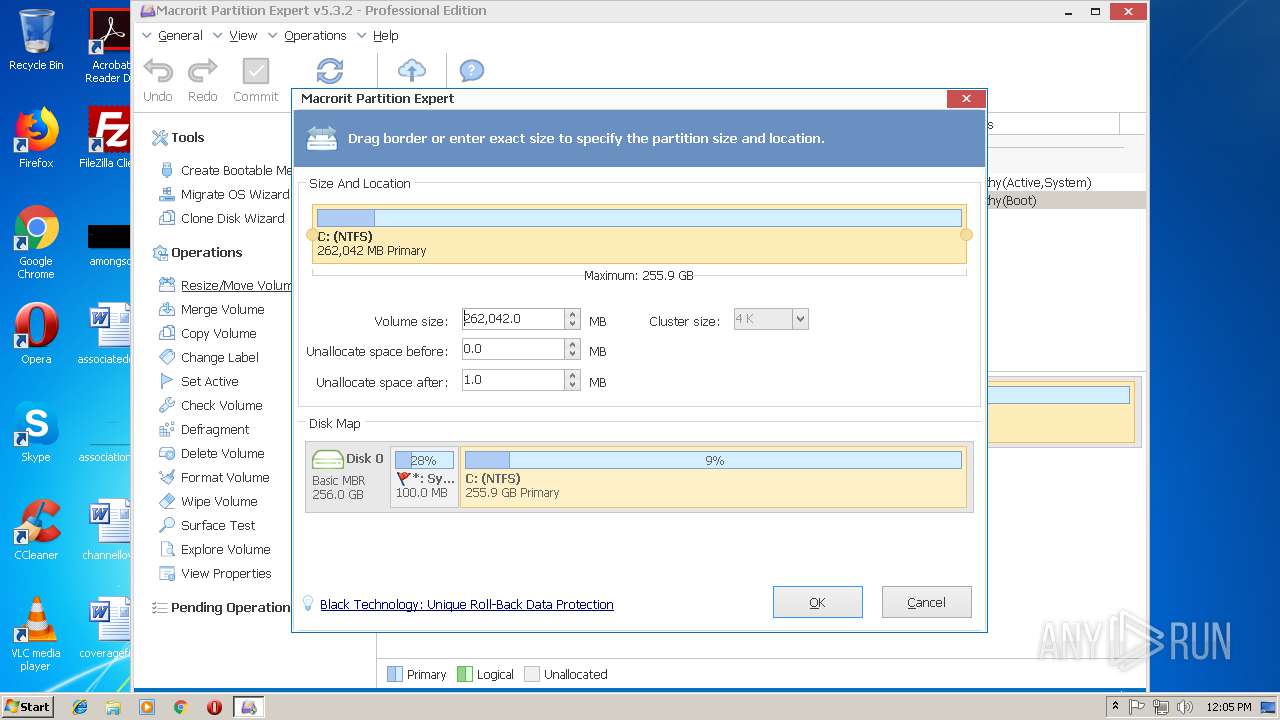Choose Delete Volume operation
This screenshot has height=720, width=1280.
[x=212, y=453]
